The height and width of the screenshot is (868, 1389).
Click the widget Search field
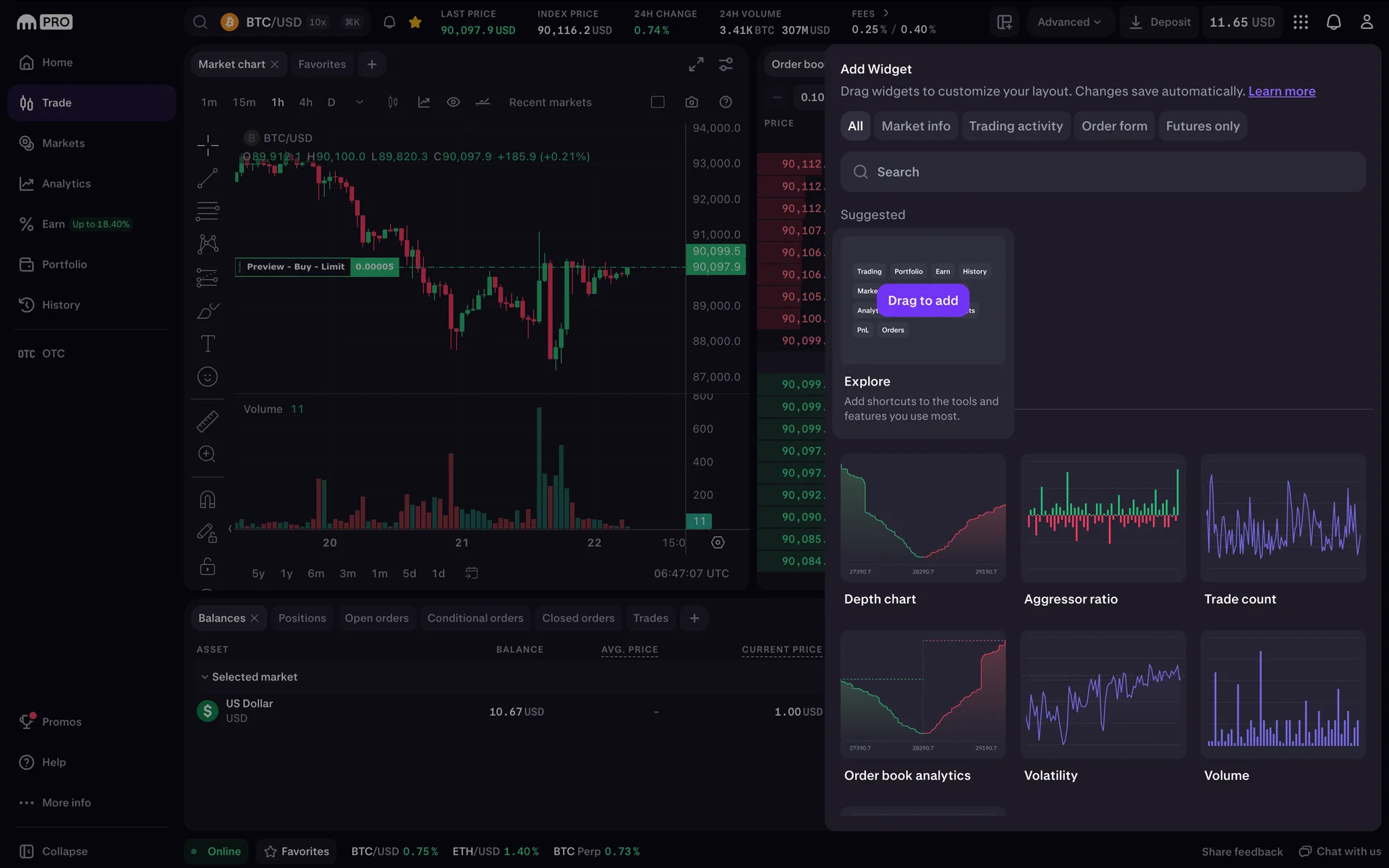click(1103, 172)
